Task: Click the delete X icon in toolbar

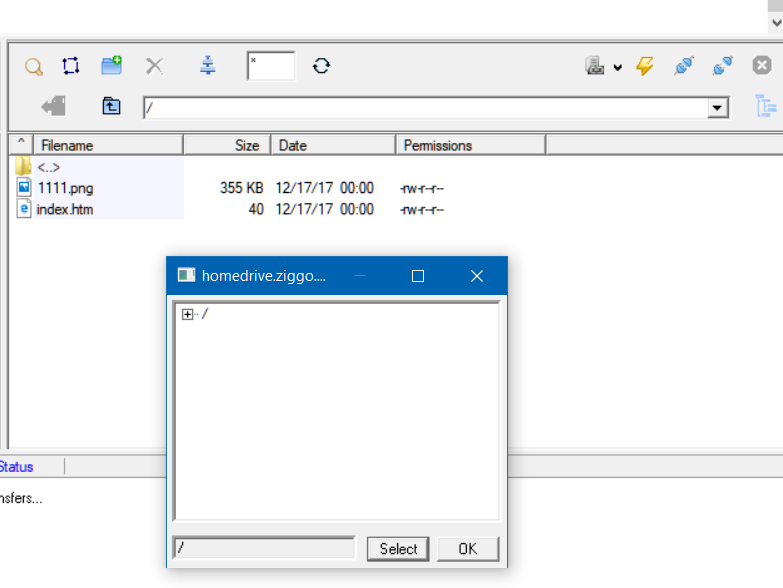Action: pyautogui.click(x=154, y=66)
